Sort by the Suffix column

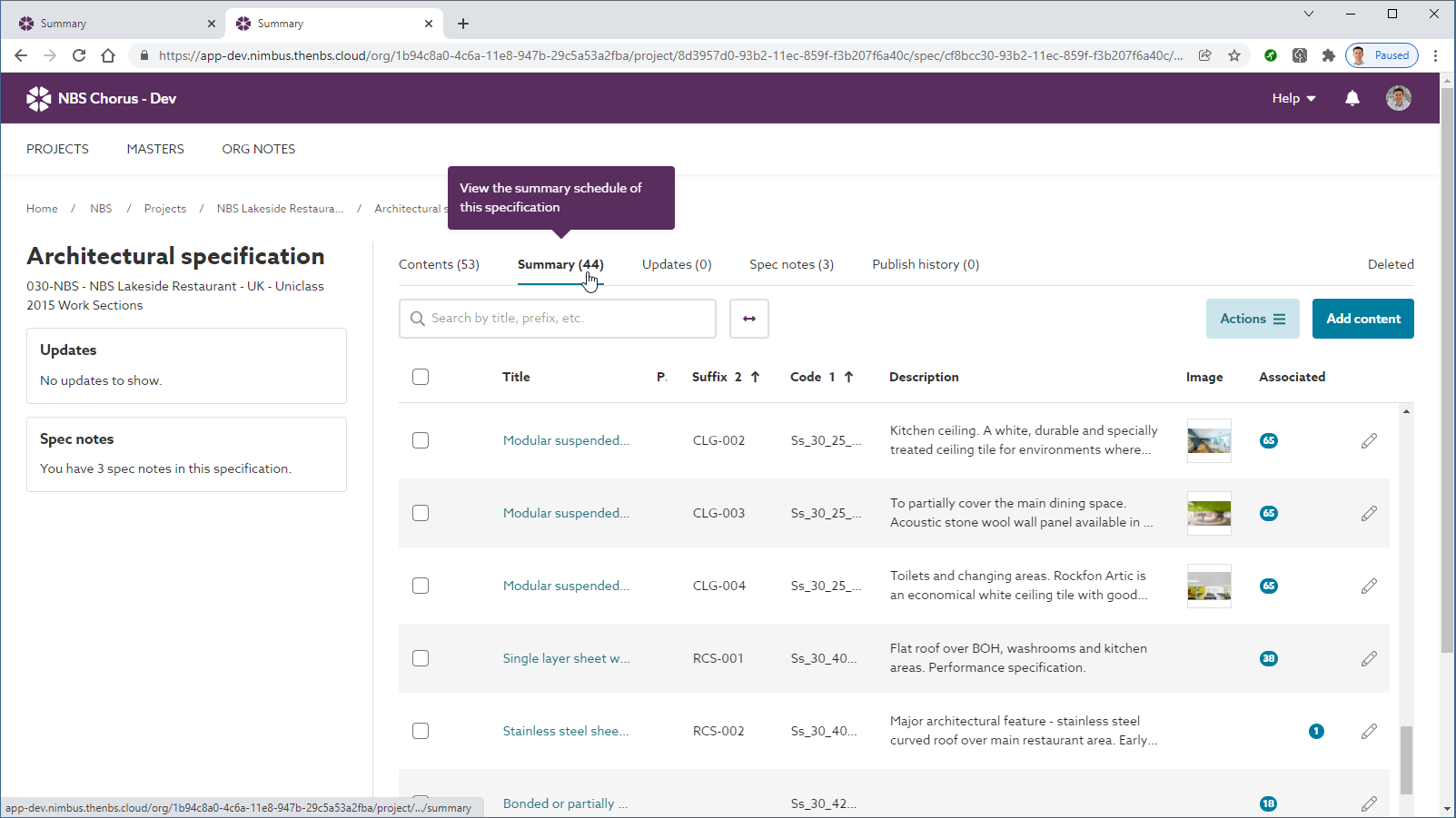(x=726, y=377)
